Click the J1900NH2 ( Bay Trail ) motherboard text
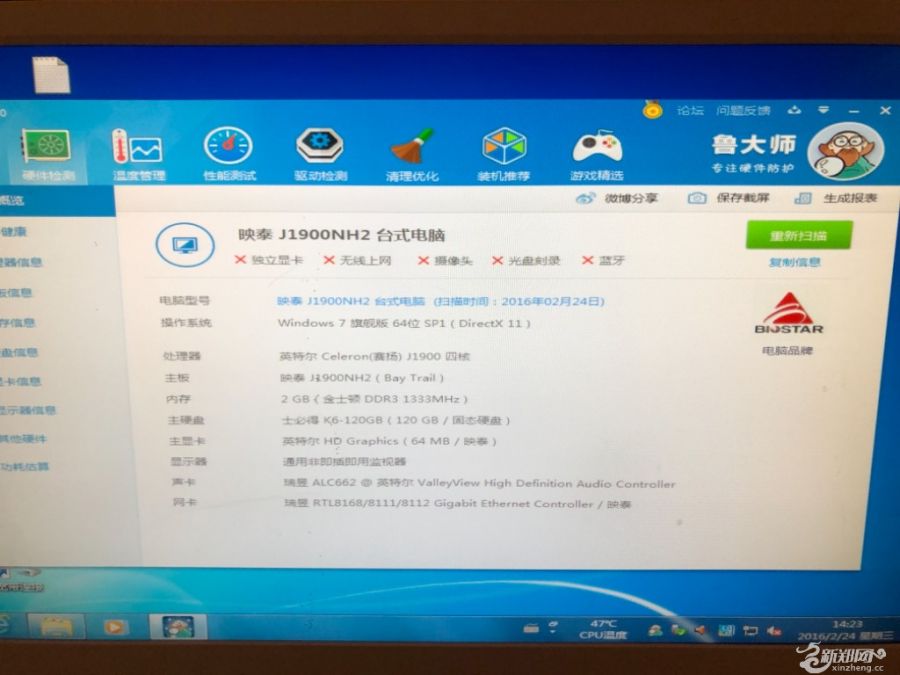The width and height of the screenshot is (900, 675). [x=362, y=378]
